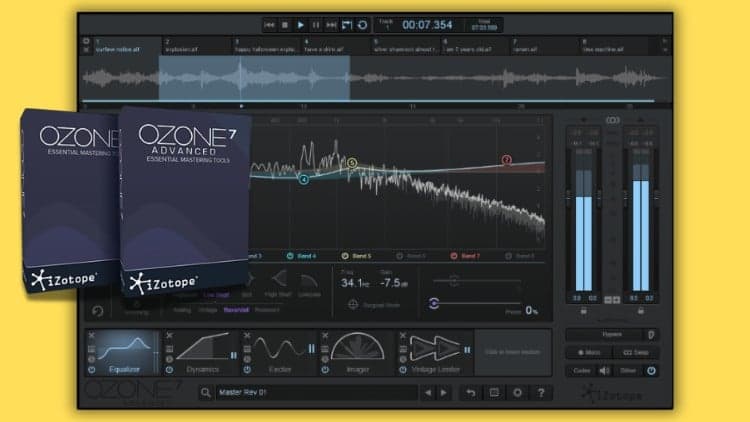The image size is (750, 422).
Task: Open the Dynamics module preset list icon
Action: pyautogui.click(x=169, y=349)
